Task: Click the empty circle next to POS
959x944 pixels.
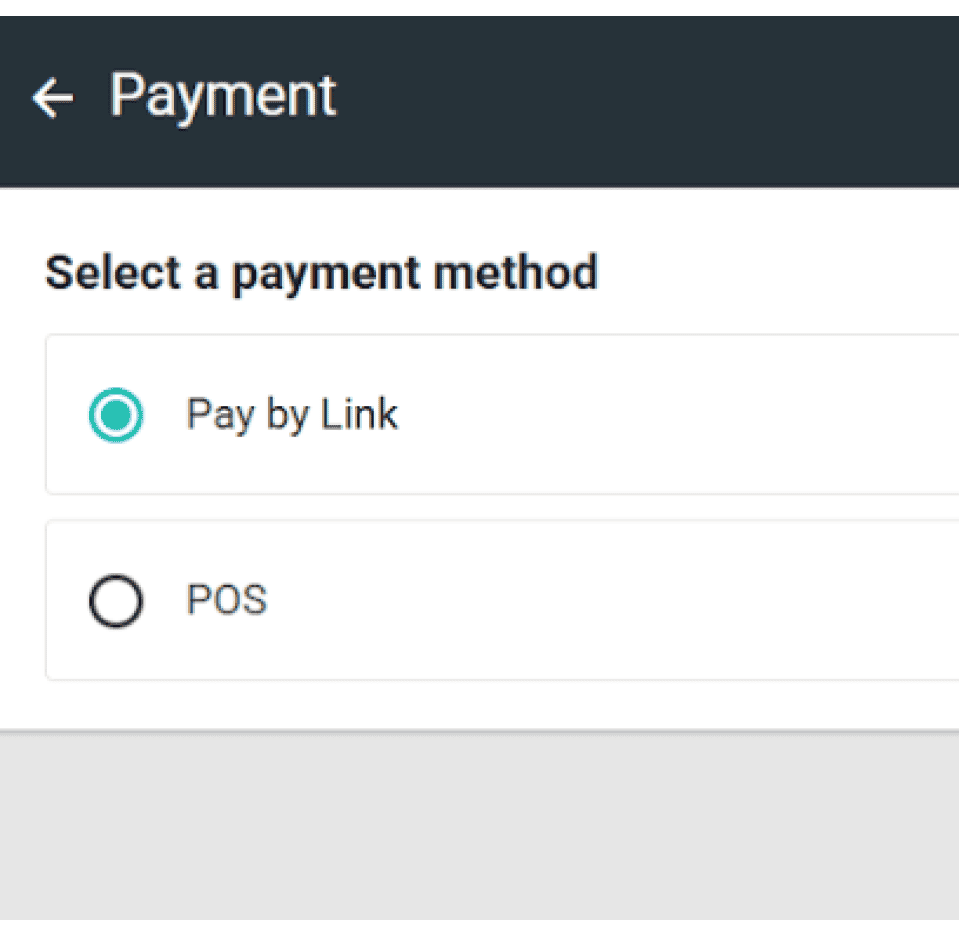Action: pyautogui.click(x=115, y=601)
